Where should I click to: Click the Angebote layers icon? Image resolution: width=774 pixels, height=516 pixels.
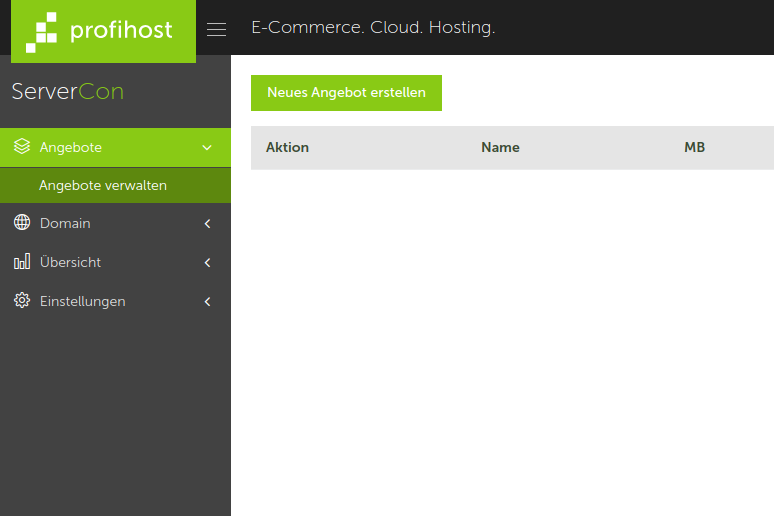point(22,147)
